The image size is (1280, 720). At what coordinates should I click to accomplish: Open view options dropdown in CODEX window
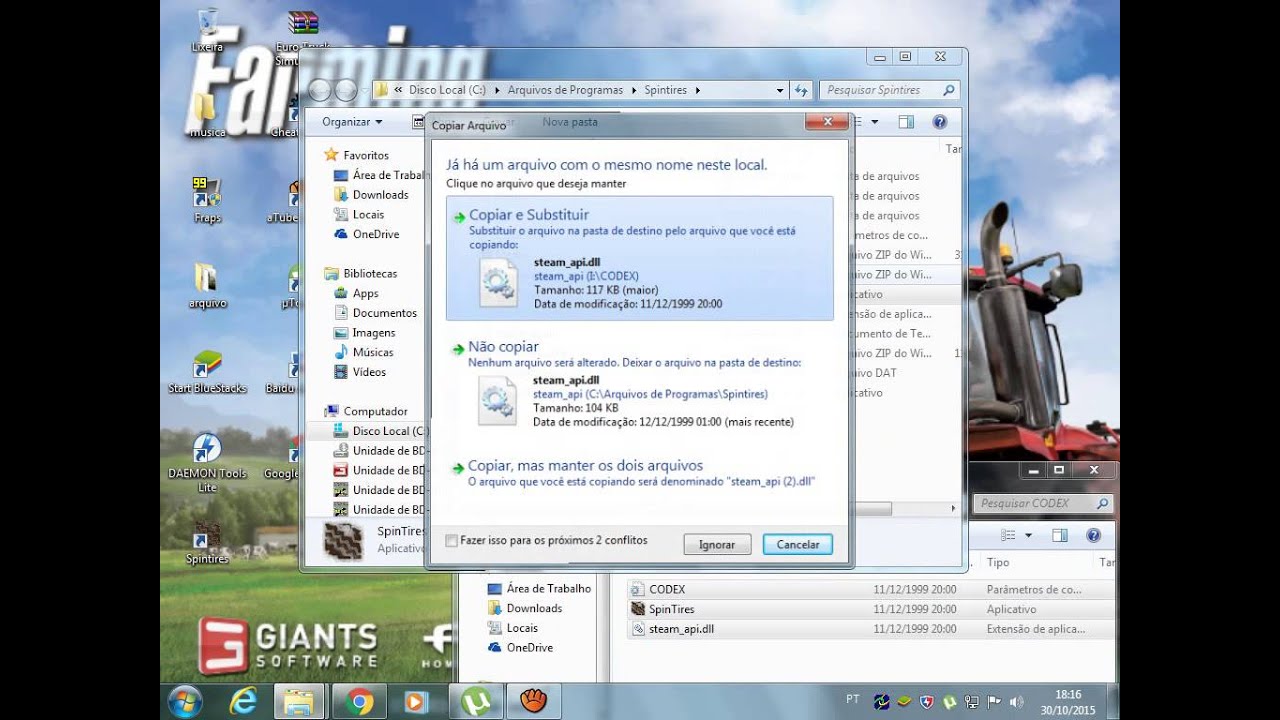(1028, 536)
